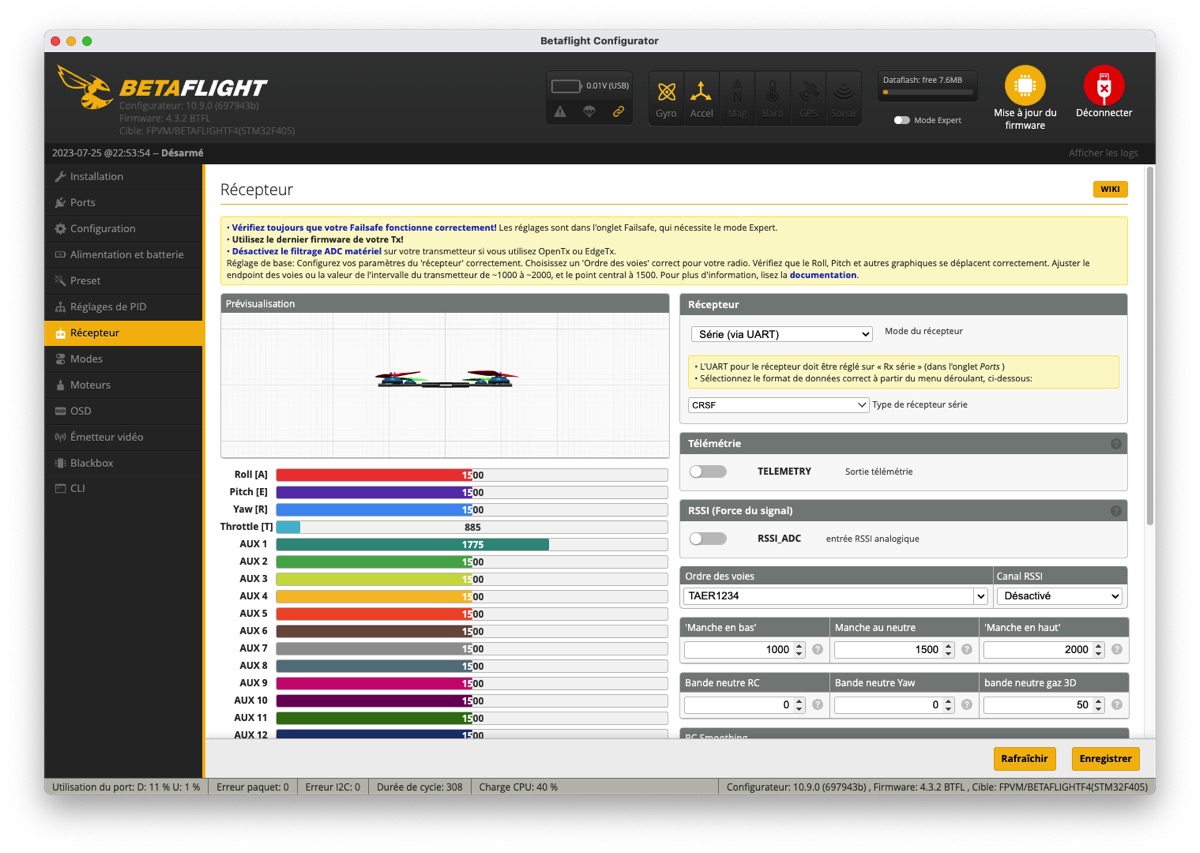The height and width of the screenshot is (853, 1200).
Task: Click the Enregistrer button
Action: click(x=1106, y=759)
